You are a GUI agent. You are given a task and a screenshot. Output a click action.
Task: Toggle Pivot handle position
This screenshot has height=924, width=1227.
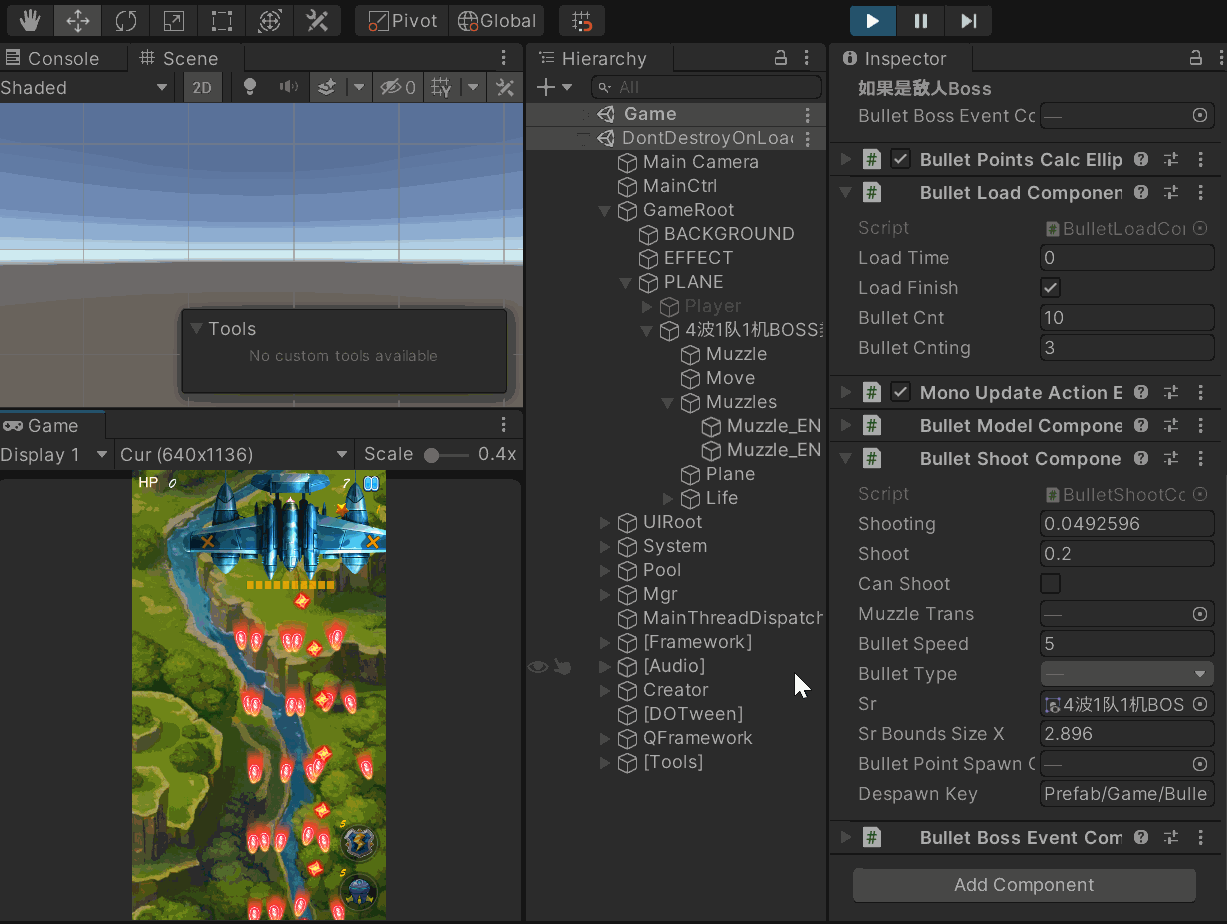pyautogui.click(x=402, y=20)
